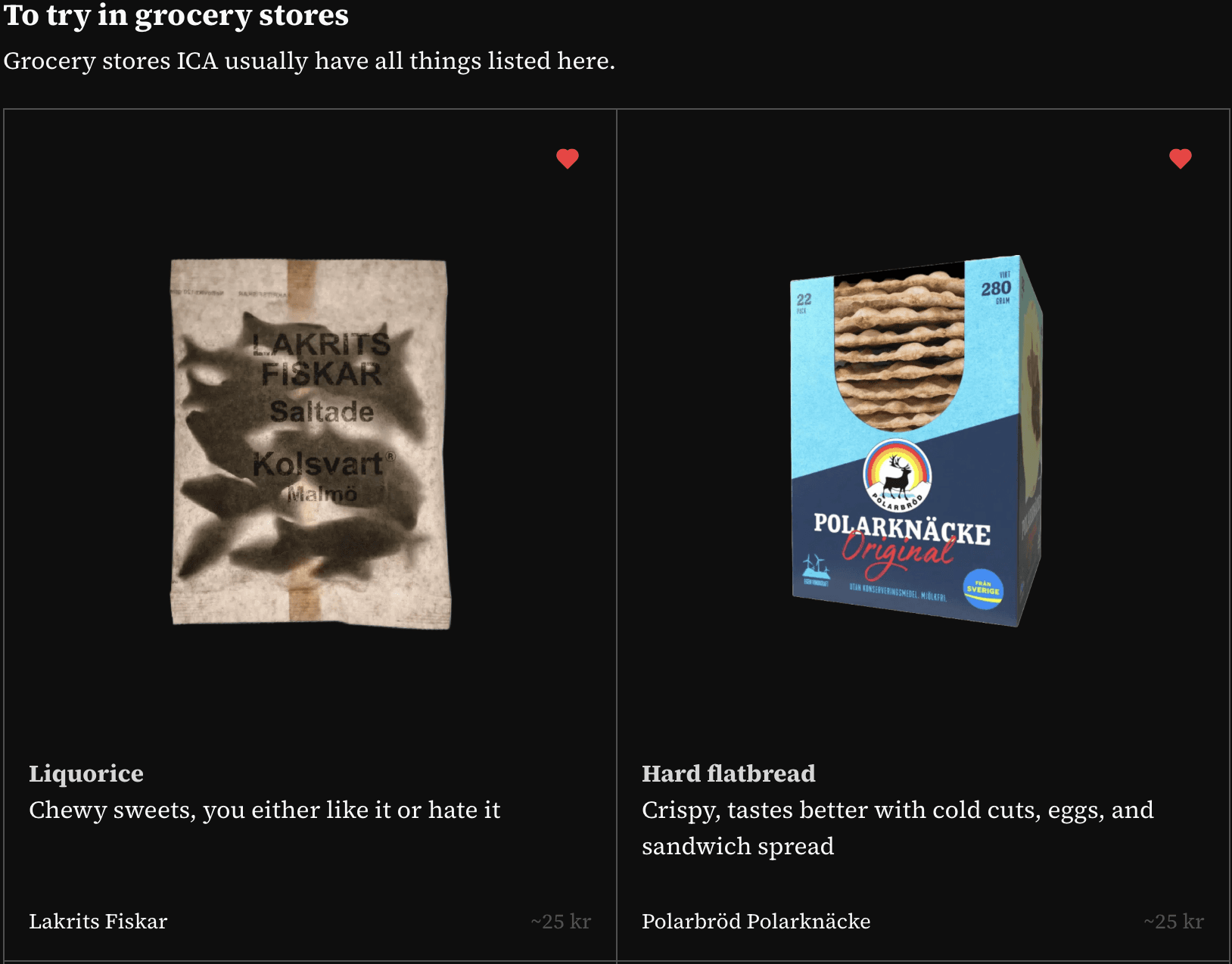Open the Lakrits Fiskar bag image

click(x=310, y=444)
